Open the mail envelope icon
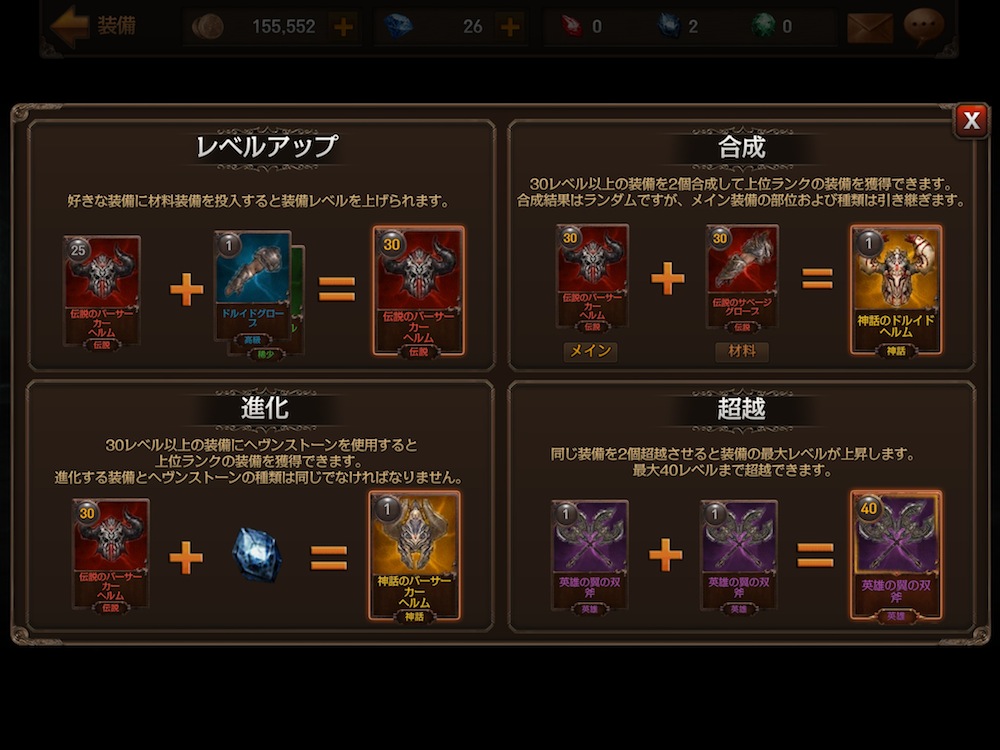Screen dimensions: 1000x750 tap(870, 28)
